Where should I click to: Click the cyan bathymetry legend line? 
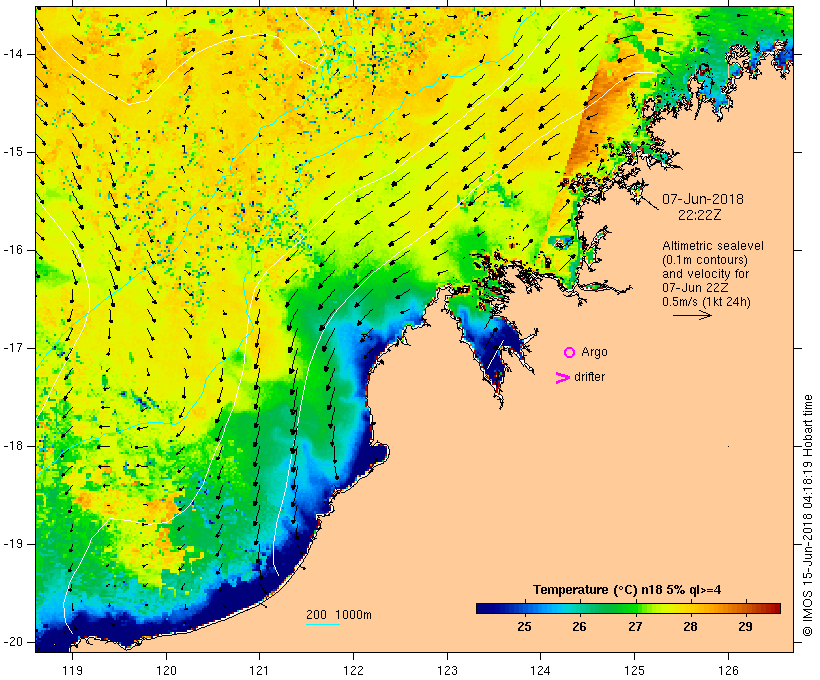(x=323, y=624)
